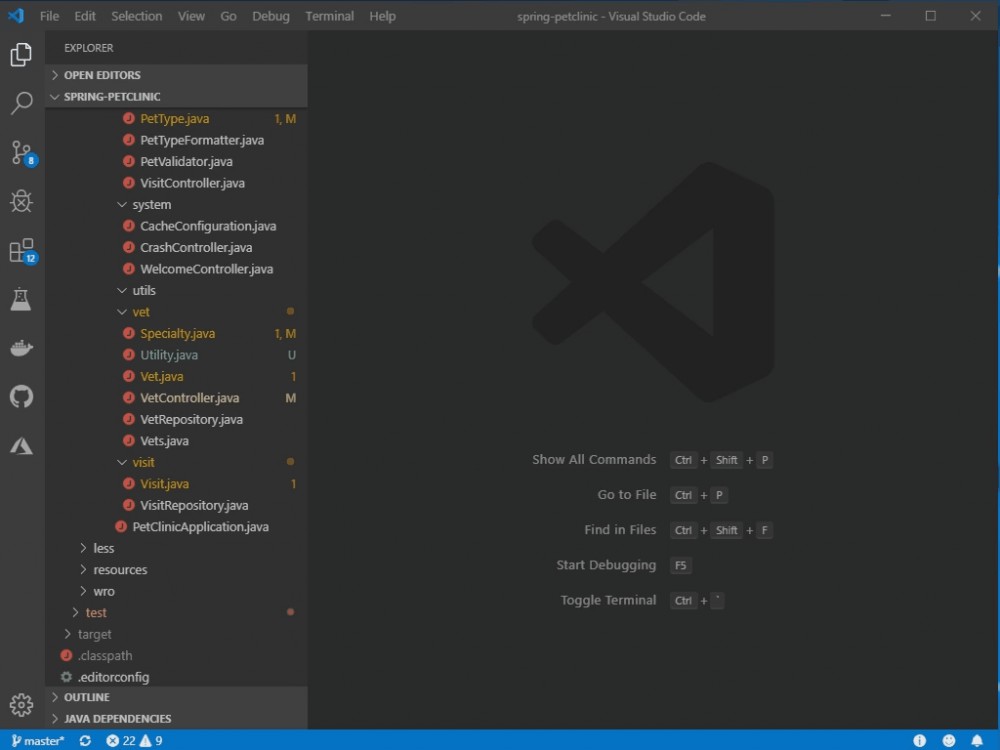Image resolution: width=1000 pixels, height=750 pixels.
Task: Expand the Open Editors section
Action: pyautogui.click(x=177, y=75)
